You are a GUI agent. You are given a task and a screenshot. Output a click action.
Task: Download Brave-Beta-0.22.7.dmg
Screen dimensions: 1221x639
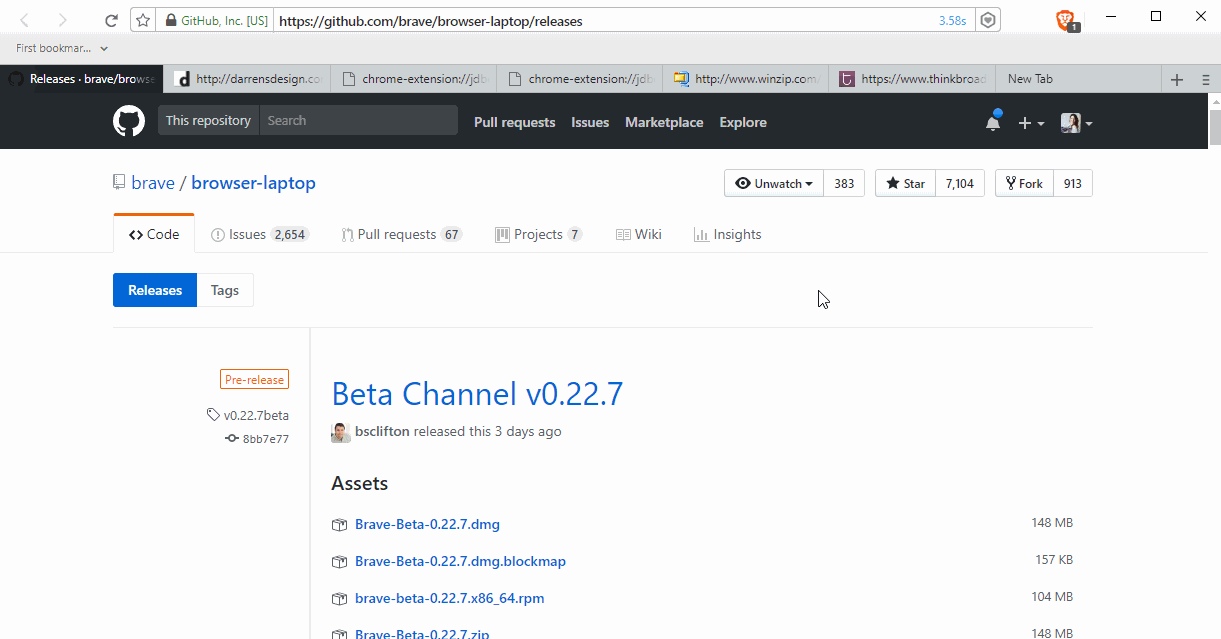(x=427, y=524)
